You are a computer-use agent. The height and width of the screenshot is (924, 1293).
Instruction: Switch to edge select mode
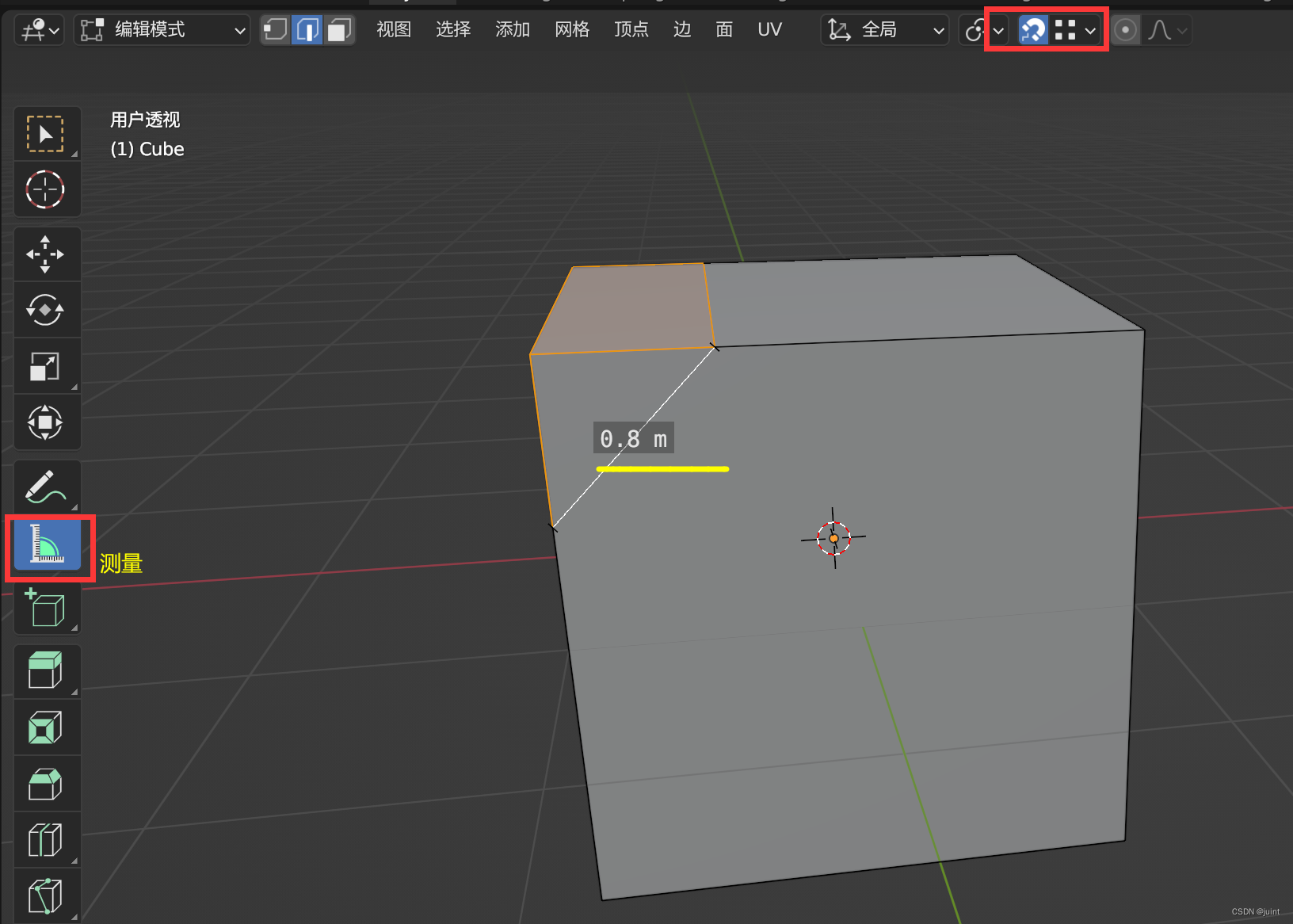[x=307, y=30]
